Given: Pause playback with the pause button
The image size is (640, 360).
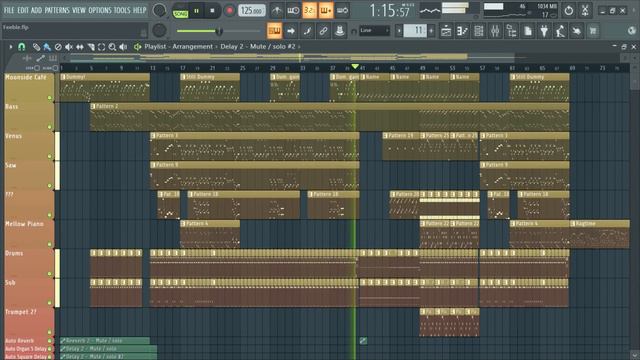Looking at the screenshot, I should pyautogui.click(x=196, y=11).
